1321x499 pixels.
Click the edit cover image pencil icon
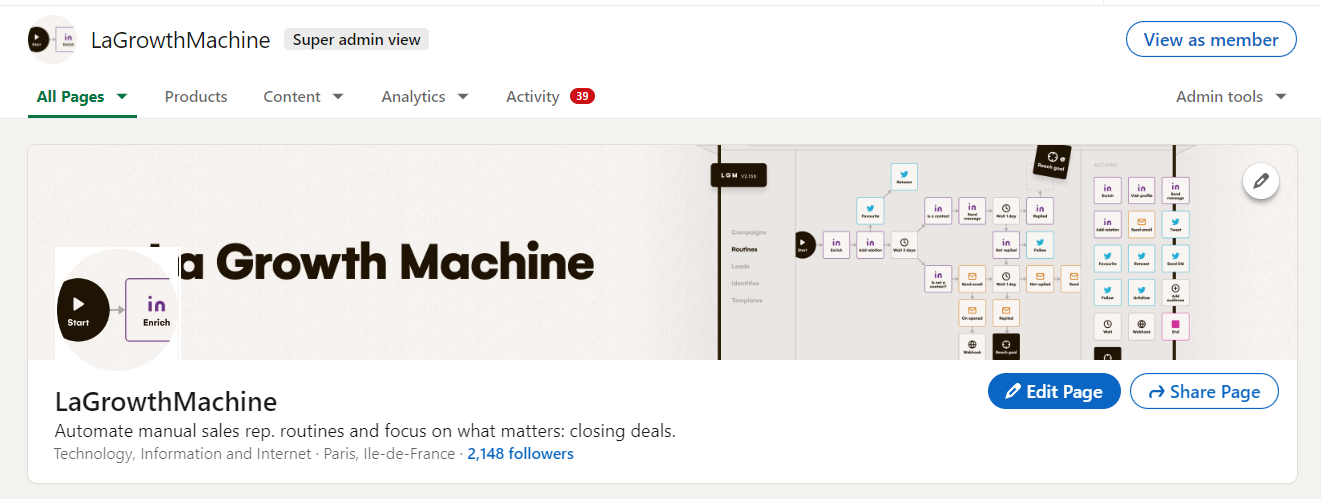click(1261, 181)
